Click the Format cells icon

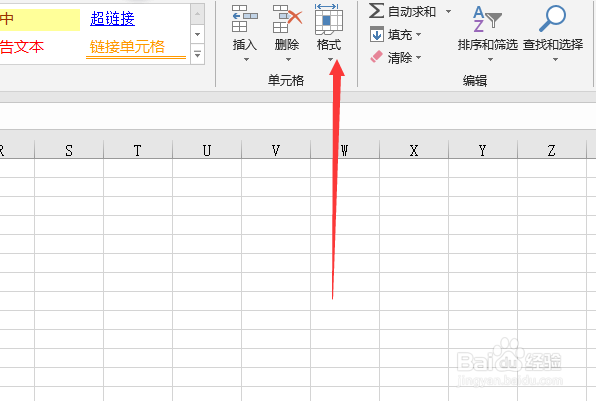point(329,18)
